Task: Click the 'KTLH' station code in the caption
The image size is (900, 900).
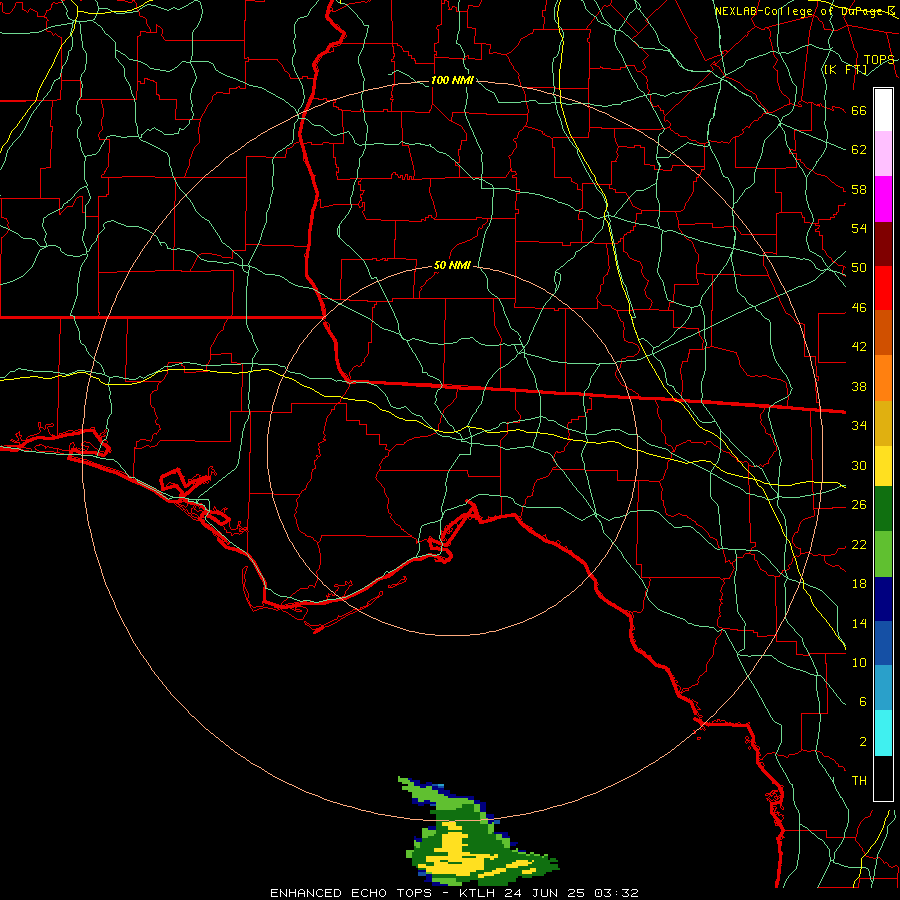Action: [476, 893]
